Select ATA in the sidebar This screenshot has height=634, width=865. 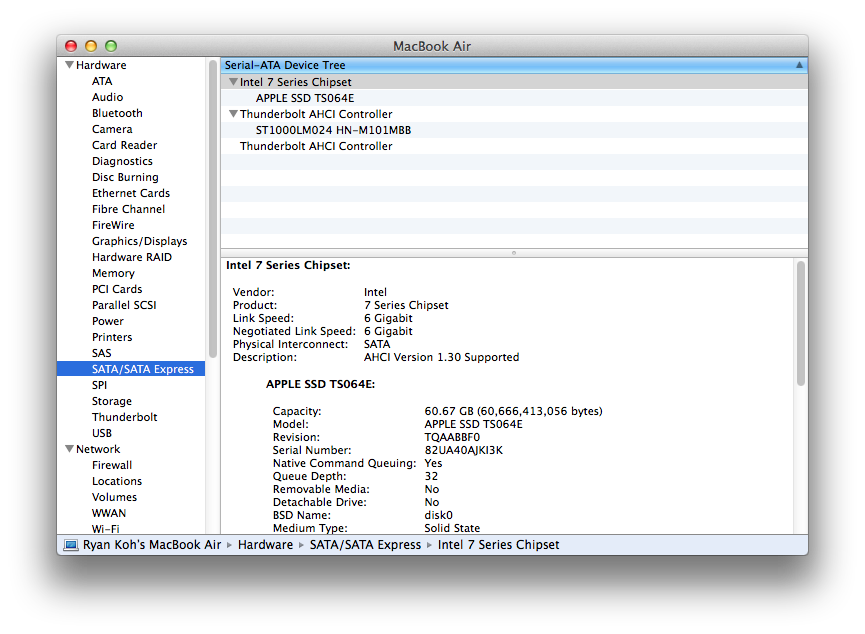(x=102, y=81)
